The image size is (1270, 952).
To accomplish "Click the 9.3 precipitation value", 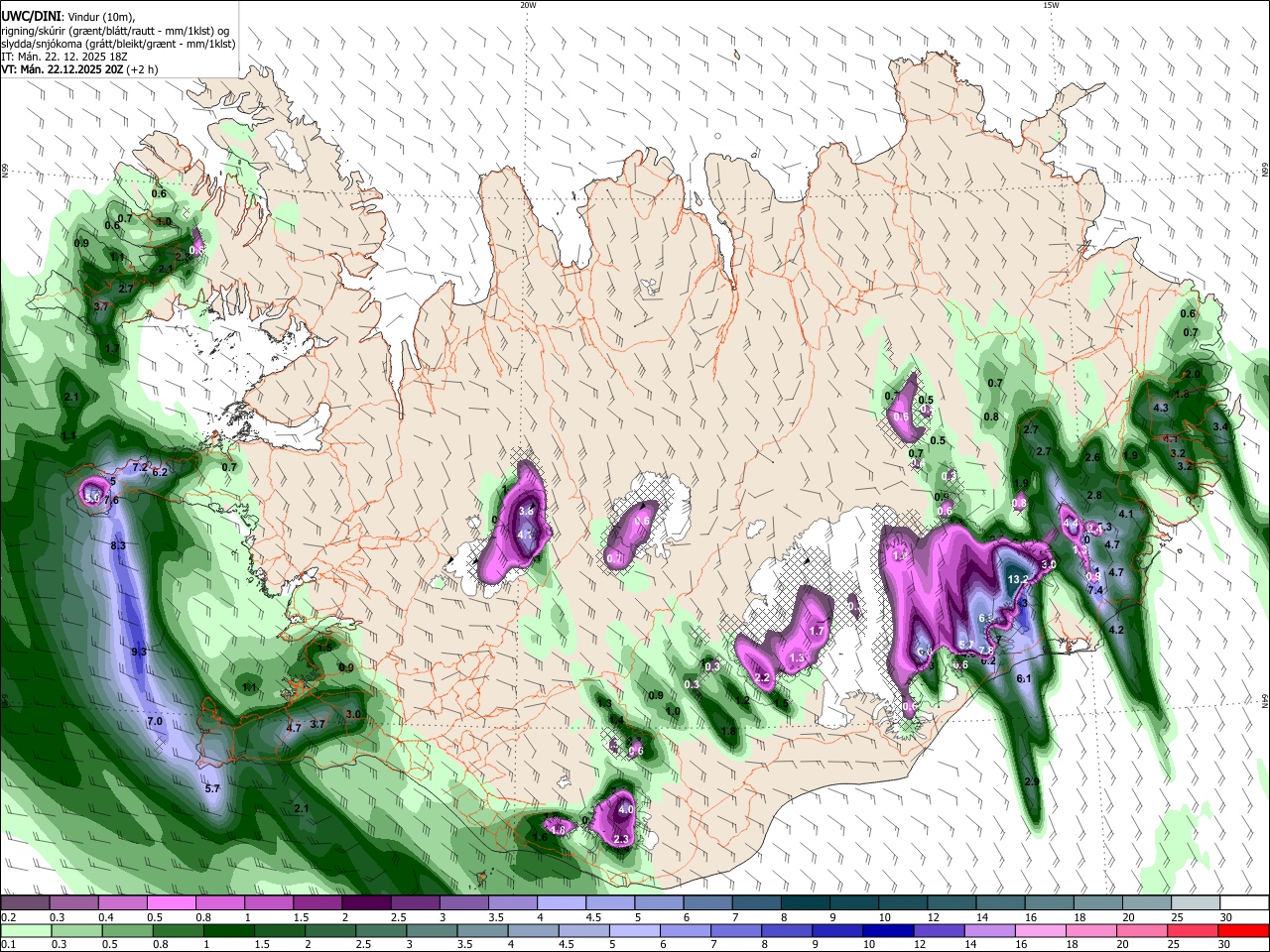I will [x=139, y=652].
